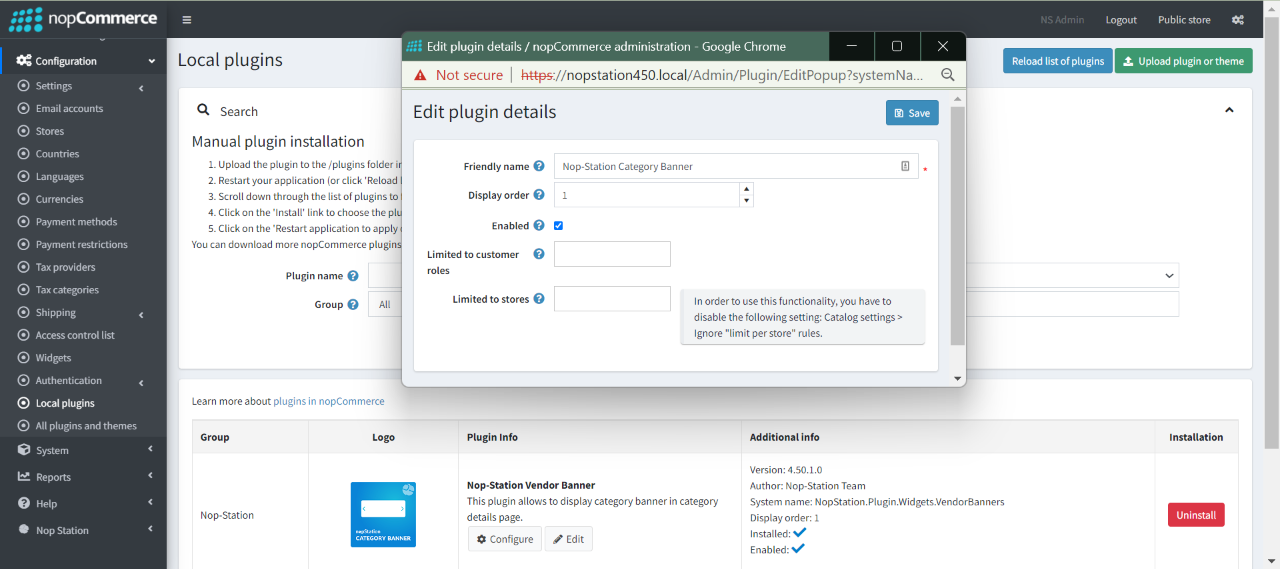The image size is (1280, 569).
Task: Expand the System menu
Action: pos(83,450)
